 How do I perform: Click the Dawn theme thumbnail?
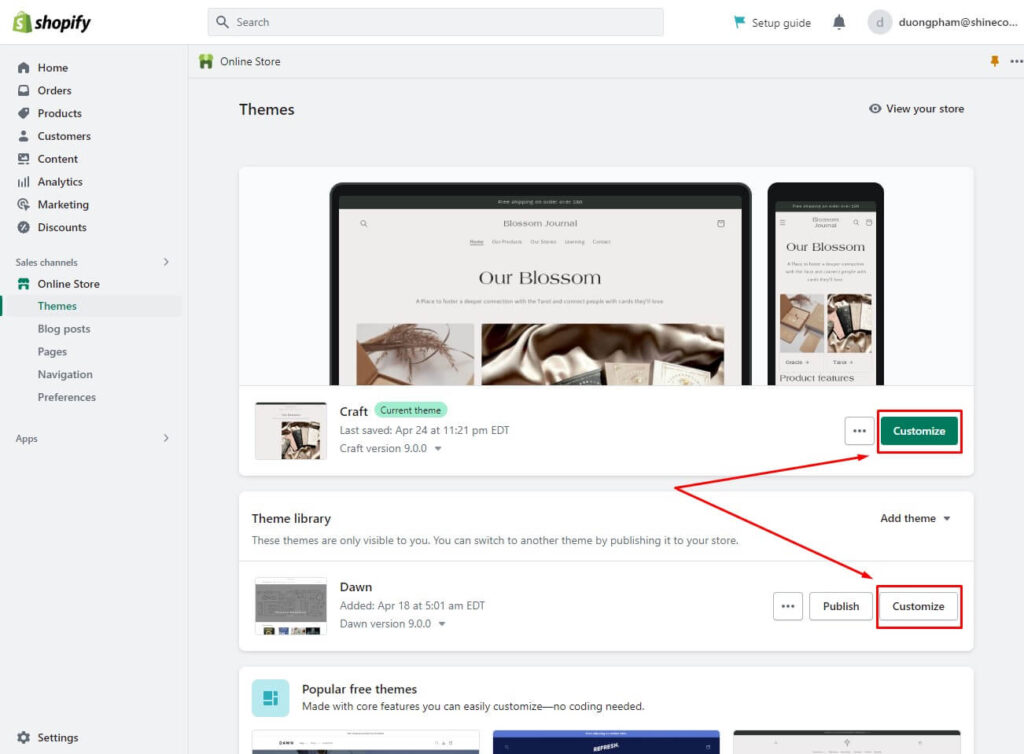[291, 606]
